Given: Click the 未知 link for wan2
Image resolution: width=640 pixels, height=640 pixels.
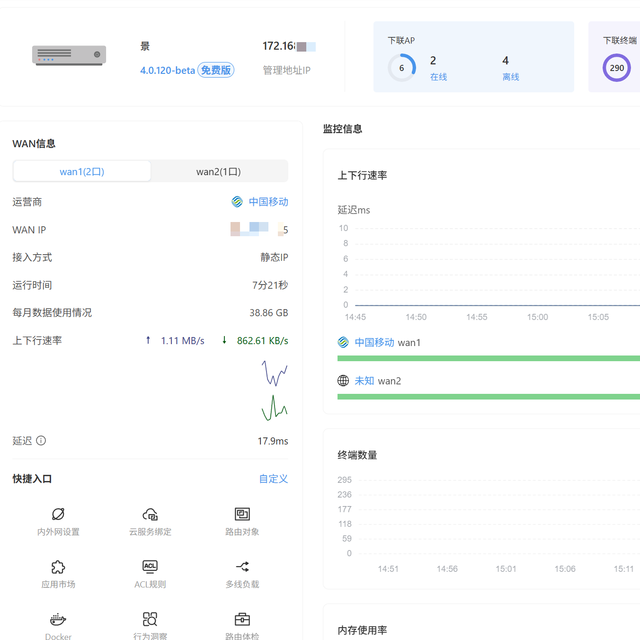Looking at the screenshot, I should pos(364,381).
